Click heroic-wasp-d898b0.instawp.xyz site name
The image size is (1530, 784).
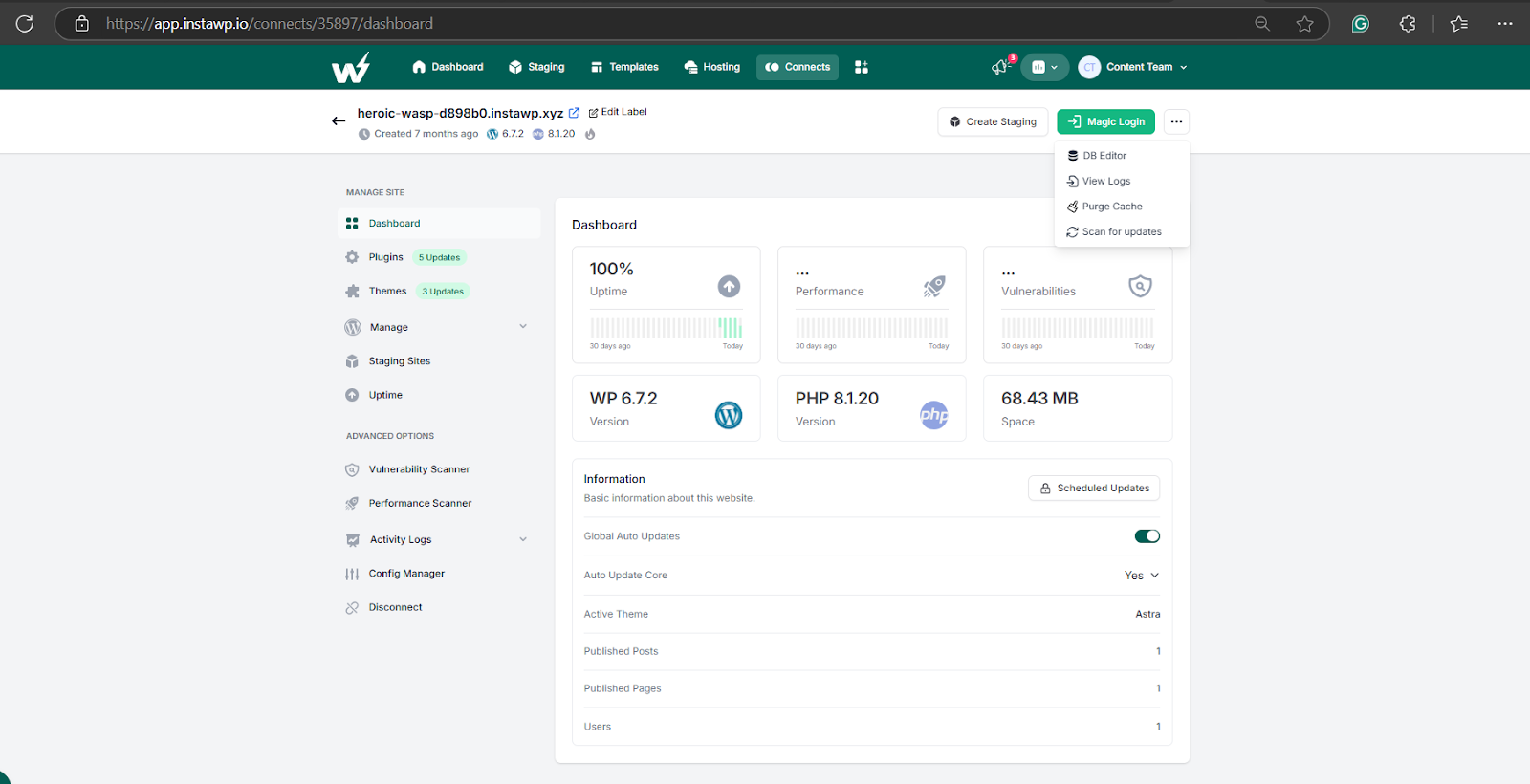click(x=460, y=113)
